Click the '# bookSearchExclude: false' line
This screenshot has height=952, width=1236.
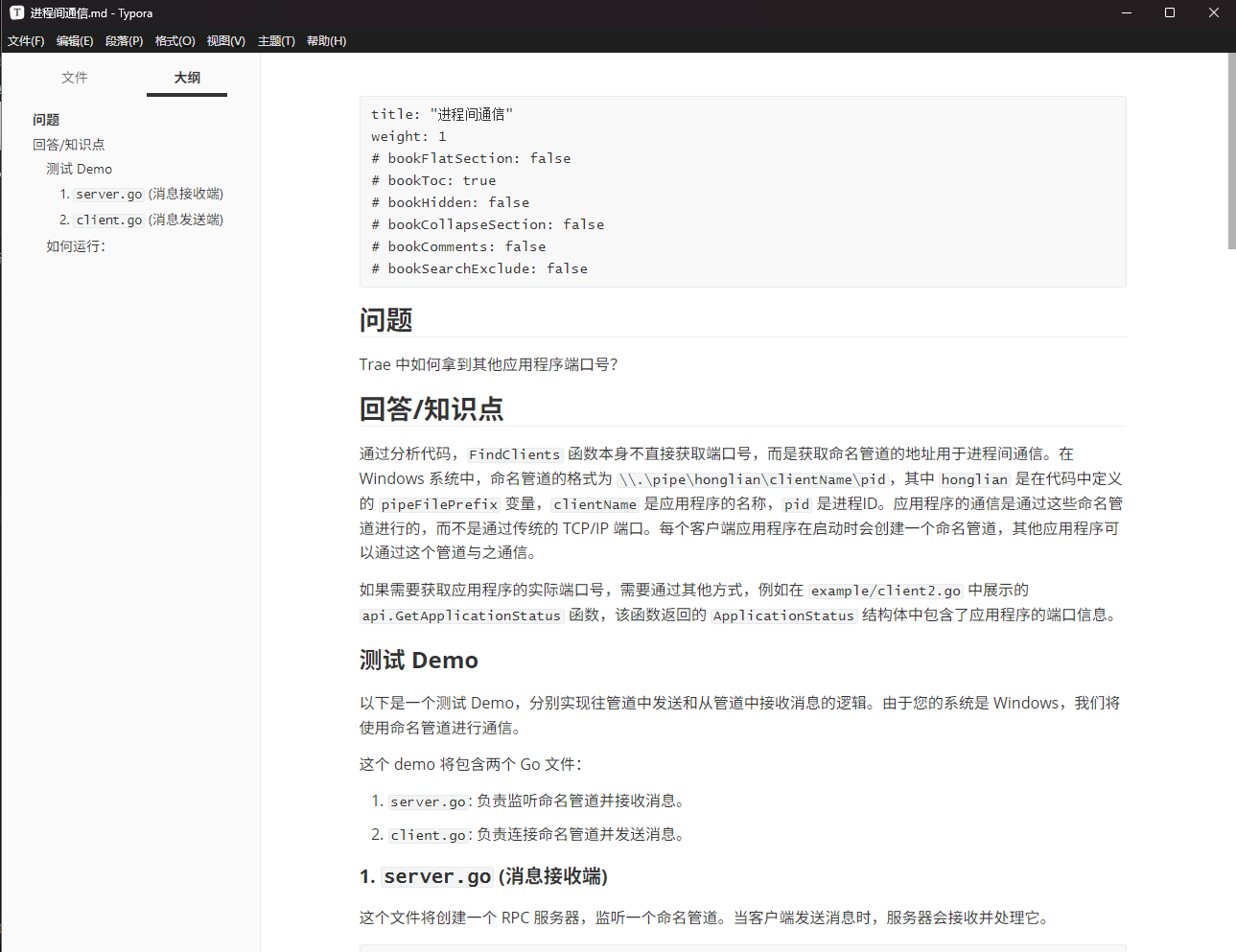479,268
